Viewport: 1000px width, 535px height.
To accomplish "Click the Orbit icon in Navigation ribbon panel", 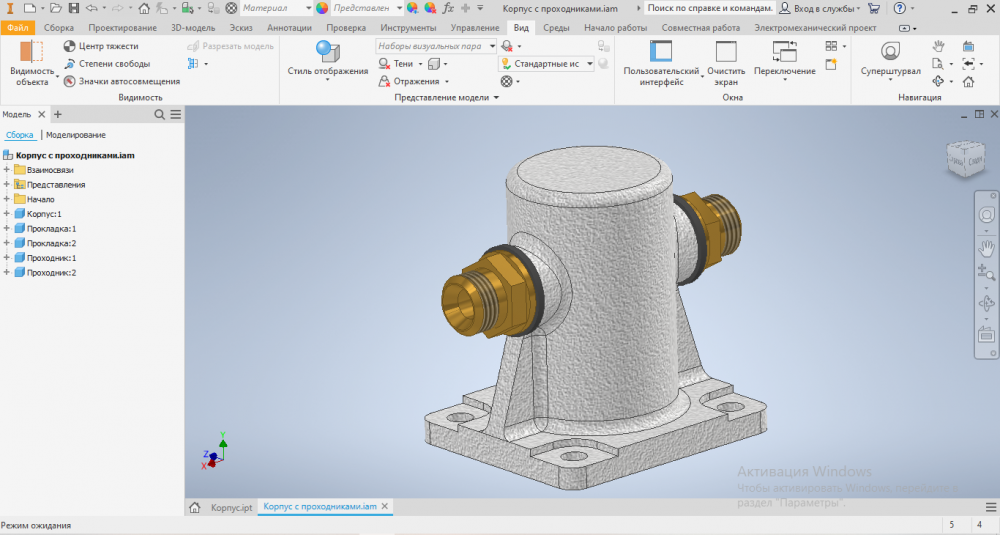I will (x=938, y=81).
